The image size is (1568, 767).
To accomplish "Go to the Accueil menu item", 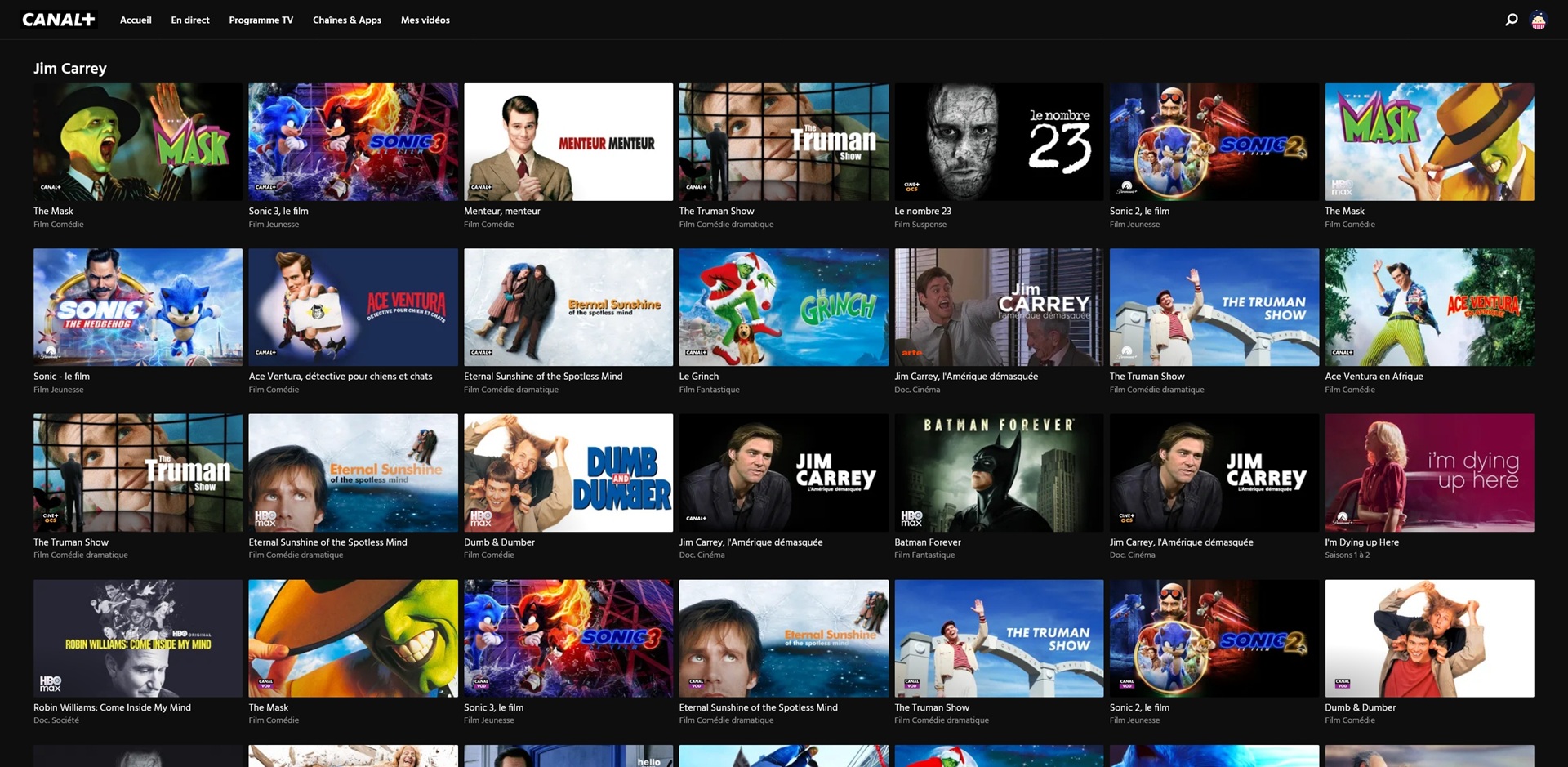I will coord(136,20).
